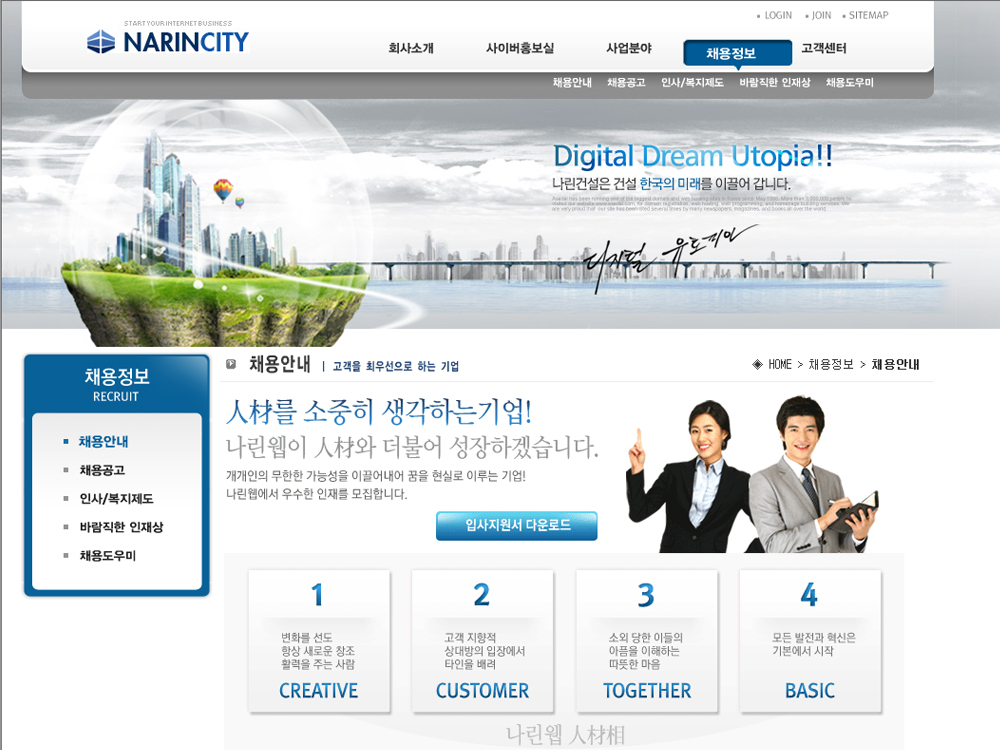Click the hot air balloon in banner
Viewport: 1000px width, 750px height.
coord(223,189)
